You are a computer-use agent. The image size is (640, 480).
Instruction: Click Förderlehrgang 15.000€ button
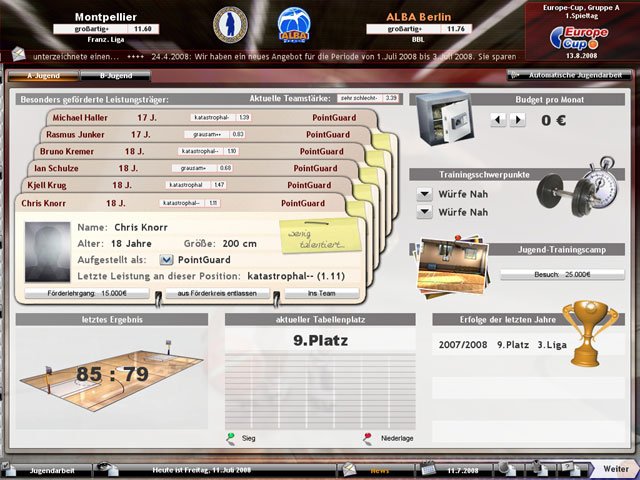click(x=87, y=293)
